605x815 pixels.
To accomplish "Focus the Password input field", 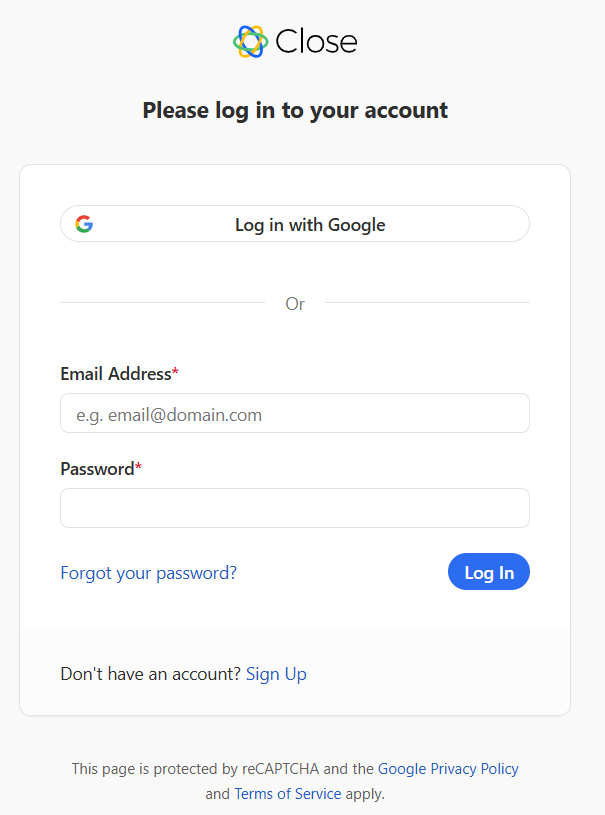I will point(295,508).
